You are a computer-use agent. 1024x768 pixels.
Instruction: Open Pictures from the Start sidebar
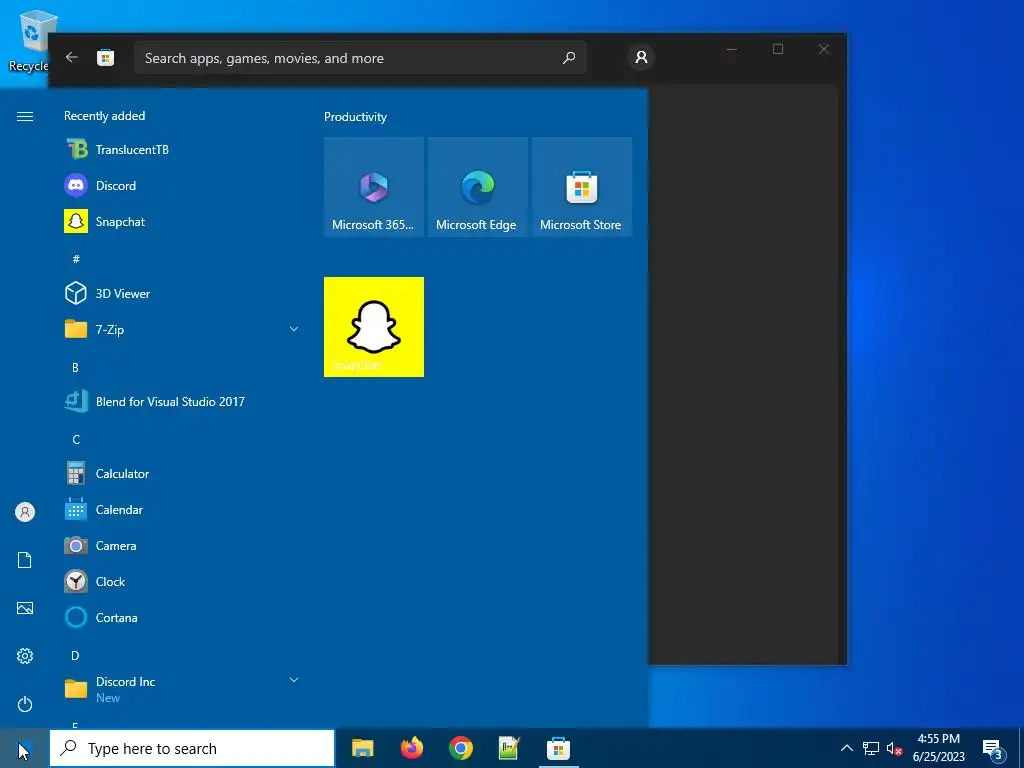coord(25,608)
